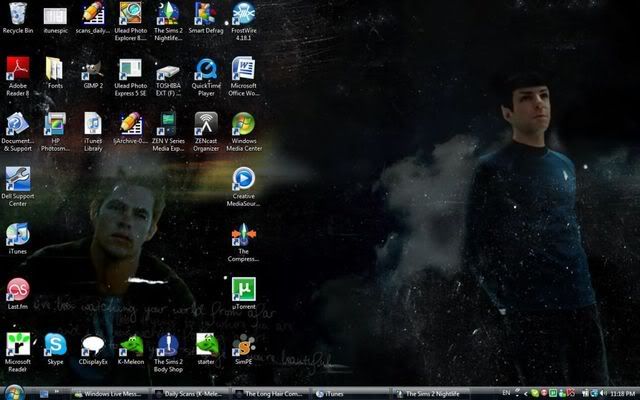Open Microsoft Office Word shortcut
Image resolution: width=640 pixels, height=400 pixels.
click(x=243, y=77)
